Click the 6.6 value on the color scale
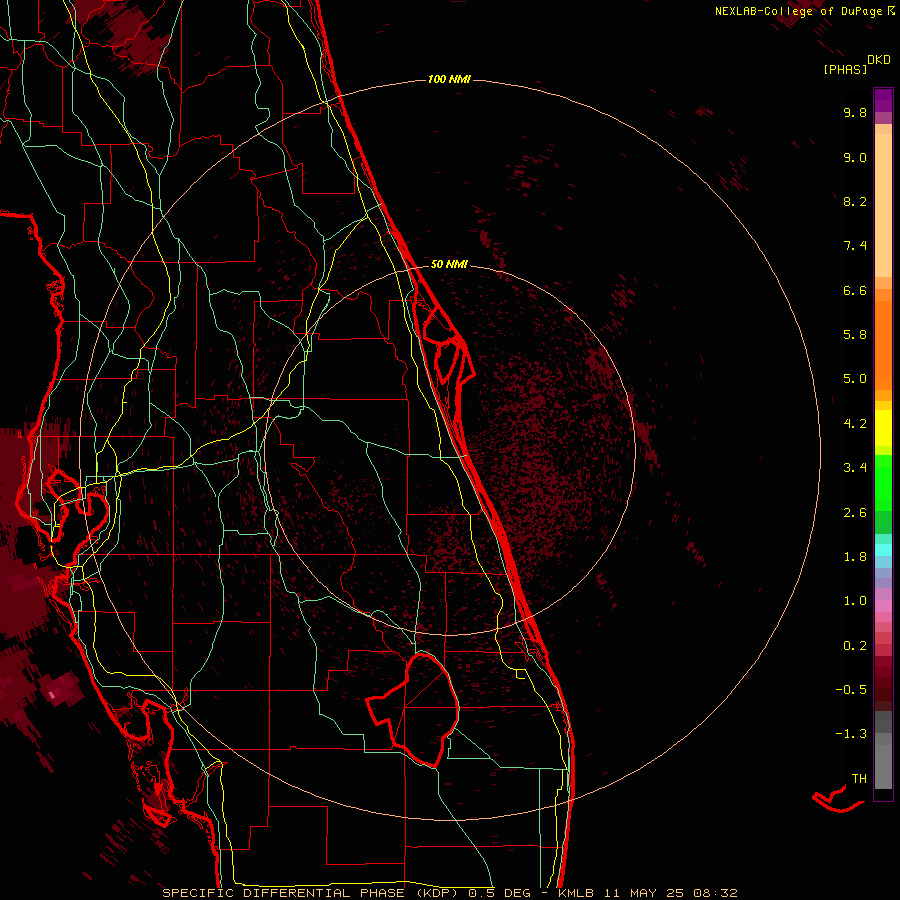Viewport: 900px width, 900px height. pos(855,290)
